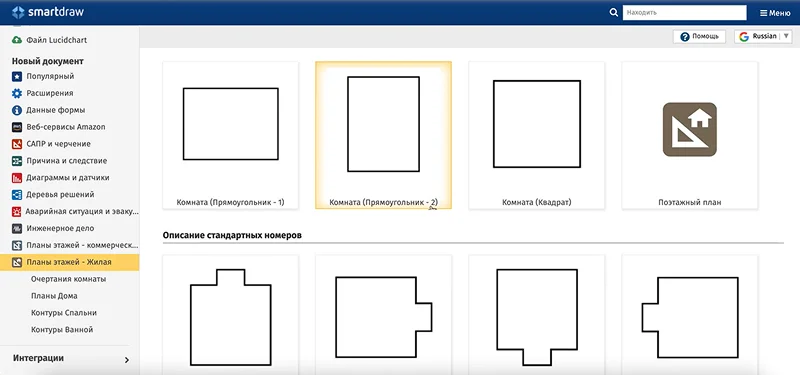Open the Контуры Ванной subcategory

click(x=62, y=330)
